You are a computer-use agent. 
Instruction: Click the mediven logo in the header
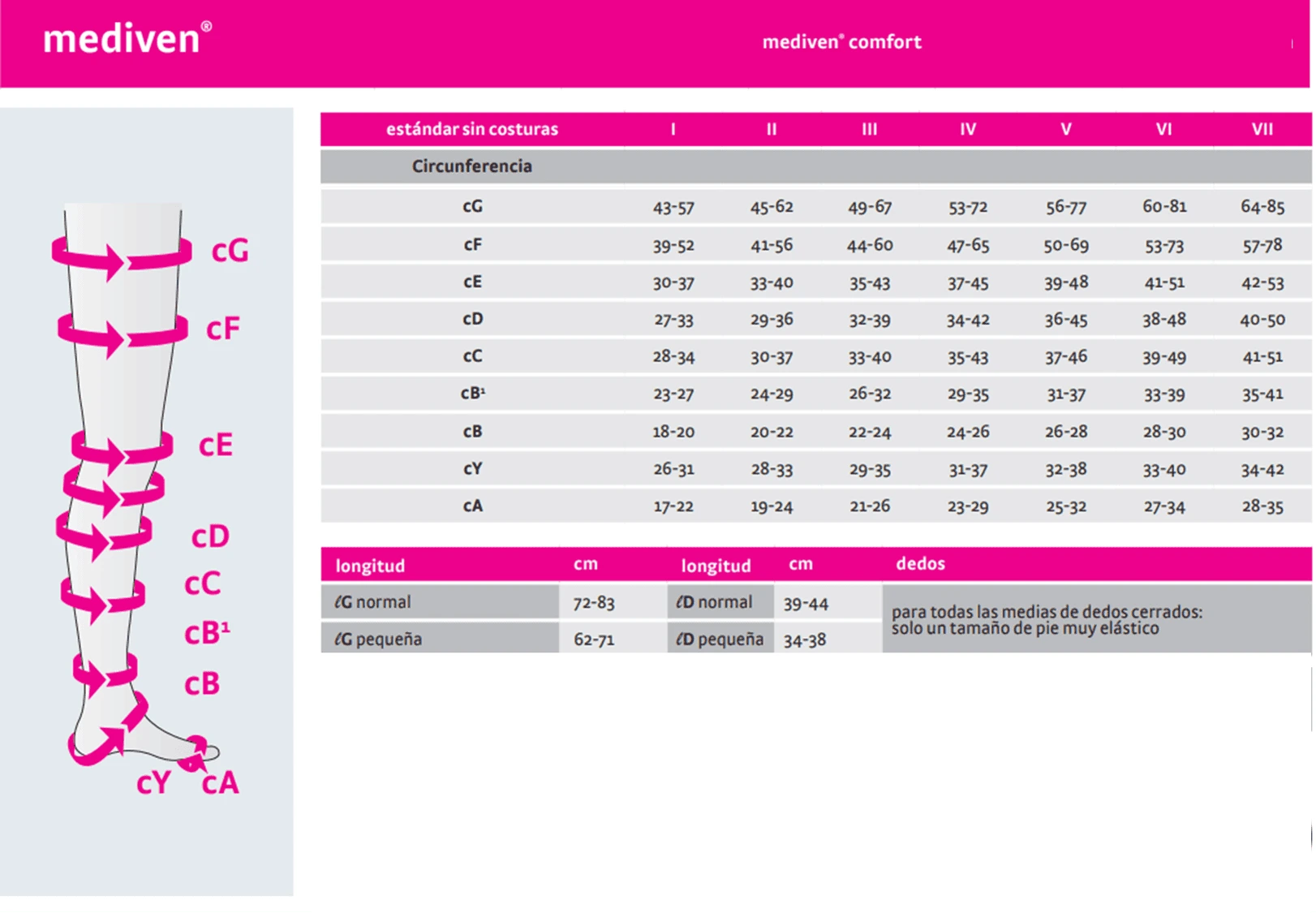(127, 37)
